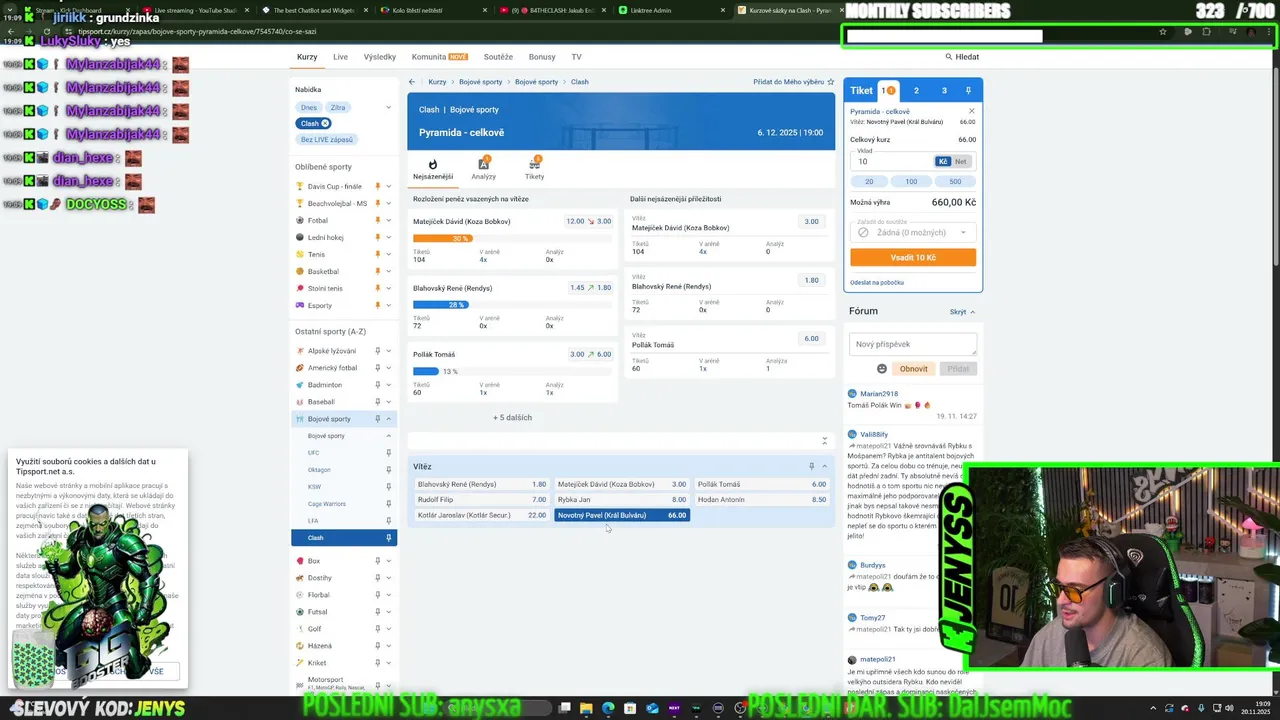1280x720 pixels.
Task: Unpin Tenis from favorite sports
Action: click(377, 254)
